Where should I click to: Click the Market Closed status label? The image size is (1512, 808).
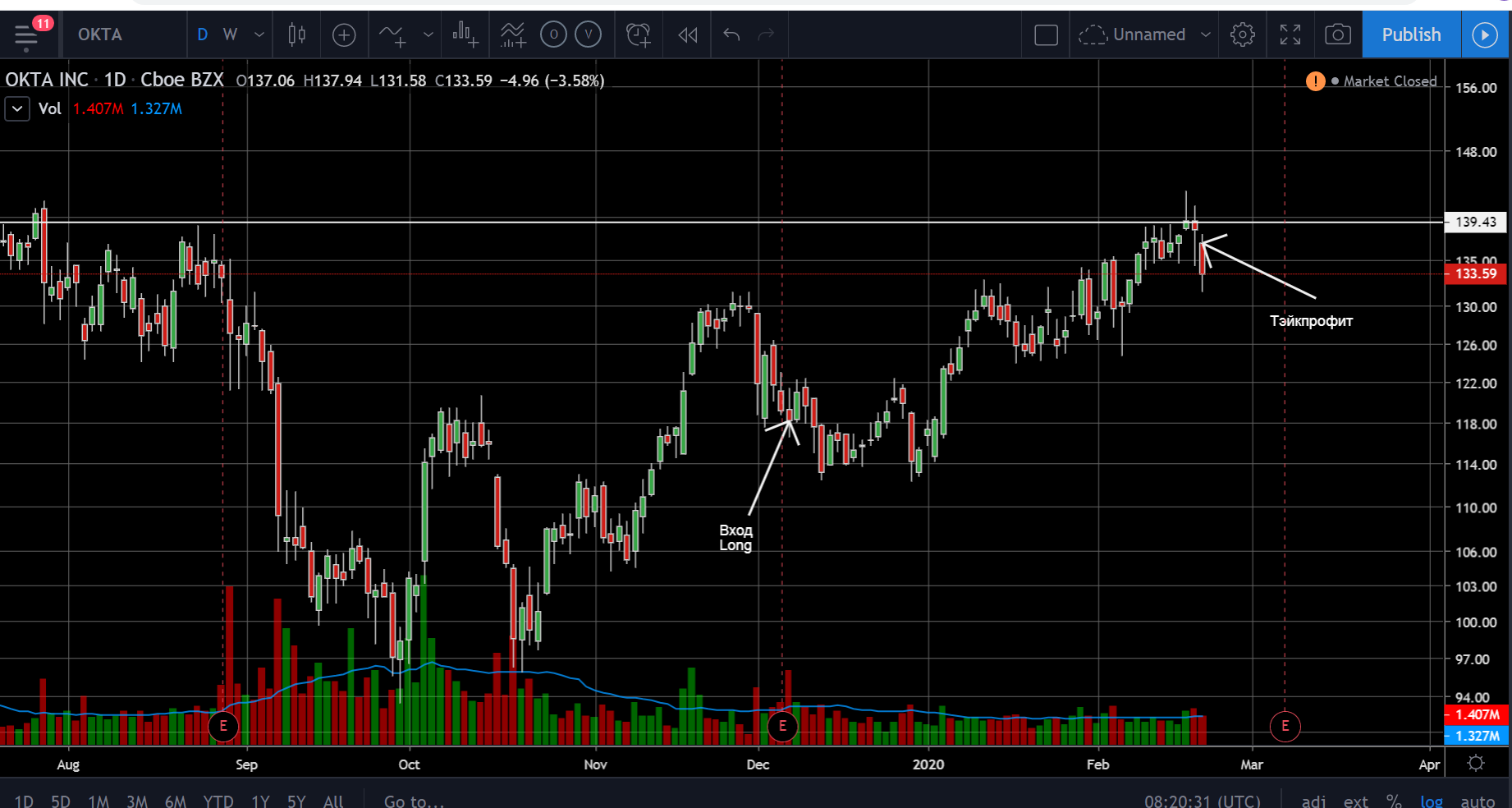click(1390, 80)
